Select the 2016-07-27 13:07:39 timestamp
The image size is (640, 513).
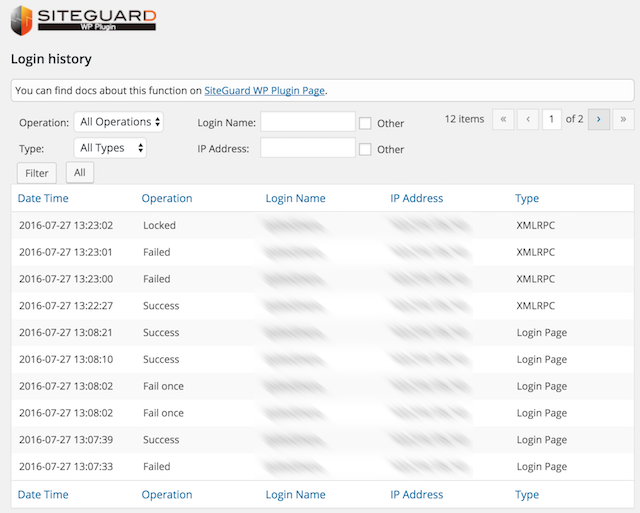tap(66, 440)
